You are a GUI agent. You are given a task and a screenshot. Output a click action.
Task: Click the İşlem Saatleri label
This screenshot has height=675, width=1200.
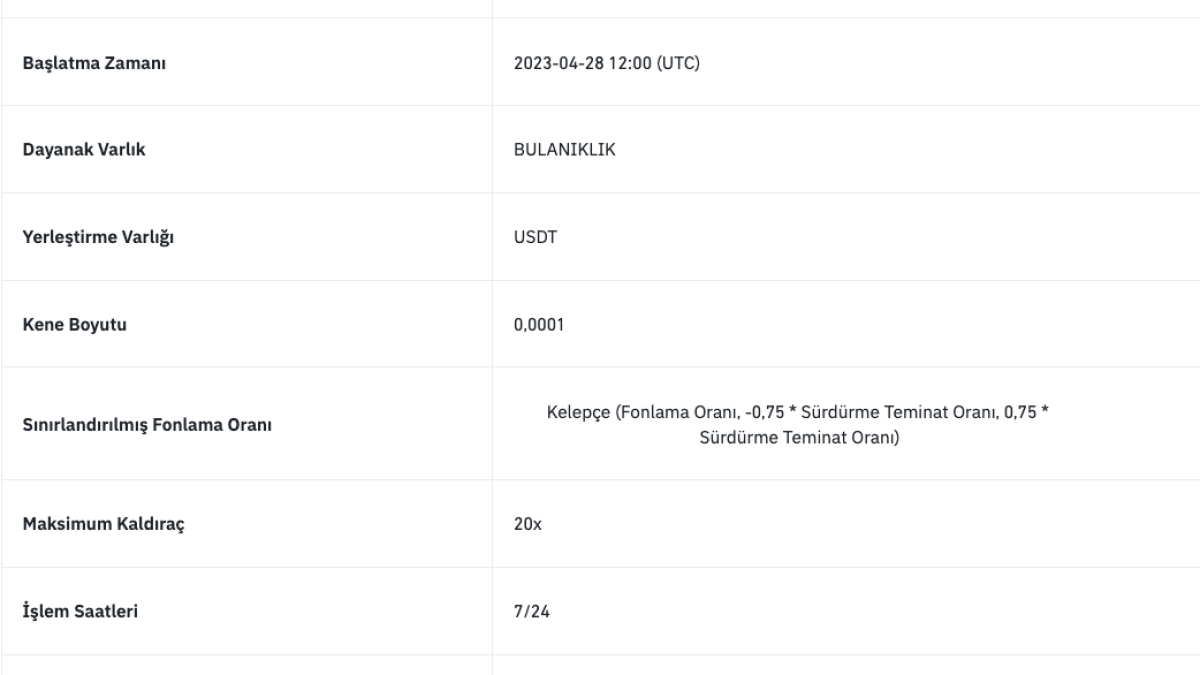click(80, 611)
